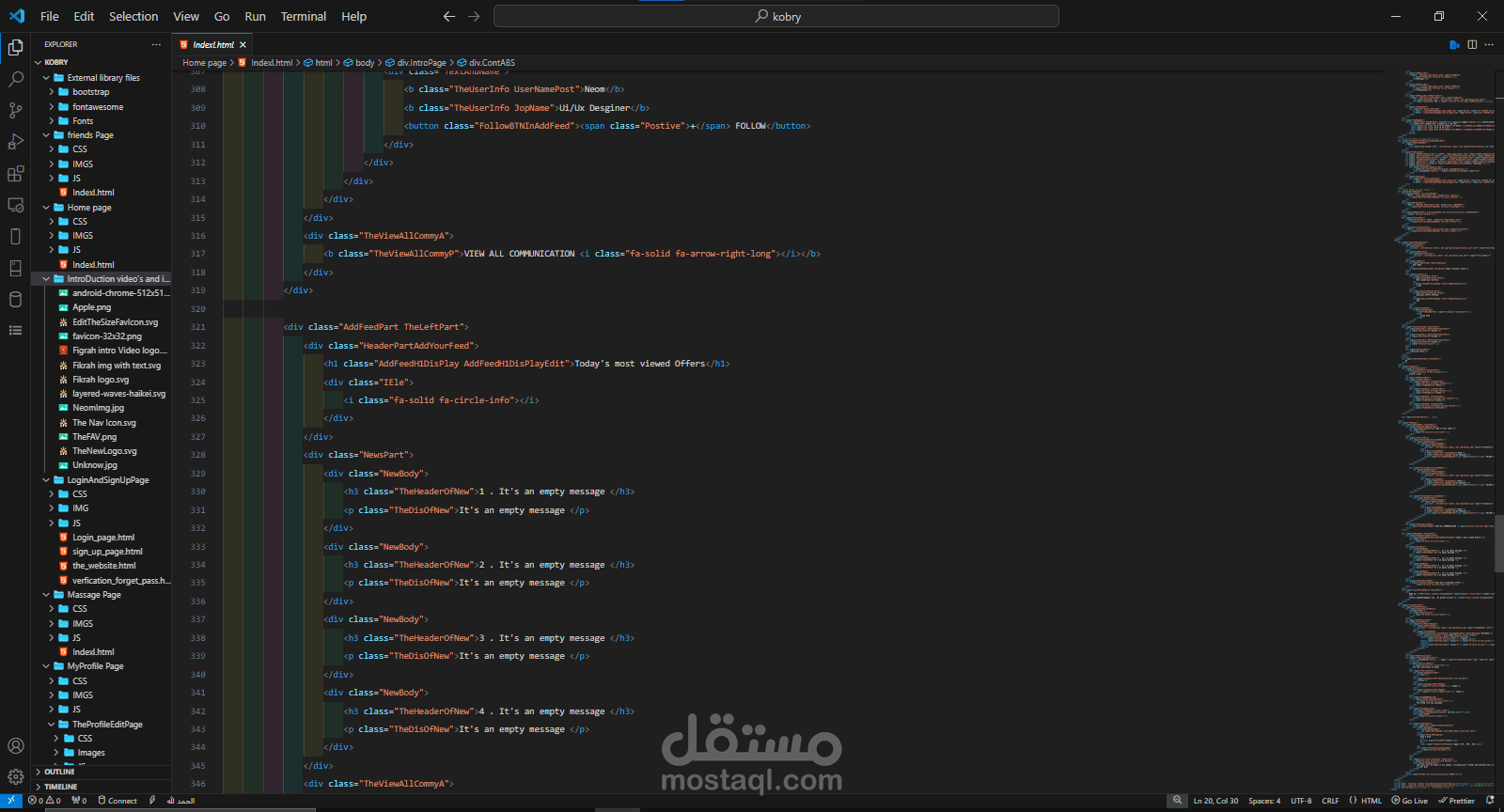The width and height of the screenshot is (1504, 812).
Task: Click CRLF end-of-line selector
Action: click(1330, 801)
